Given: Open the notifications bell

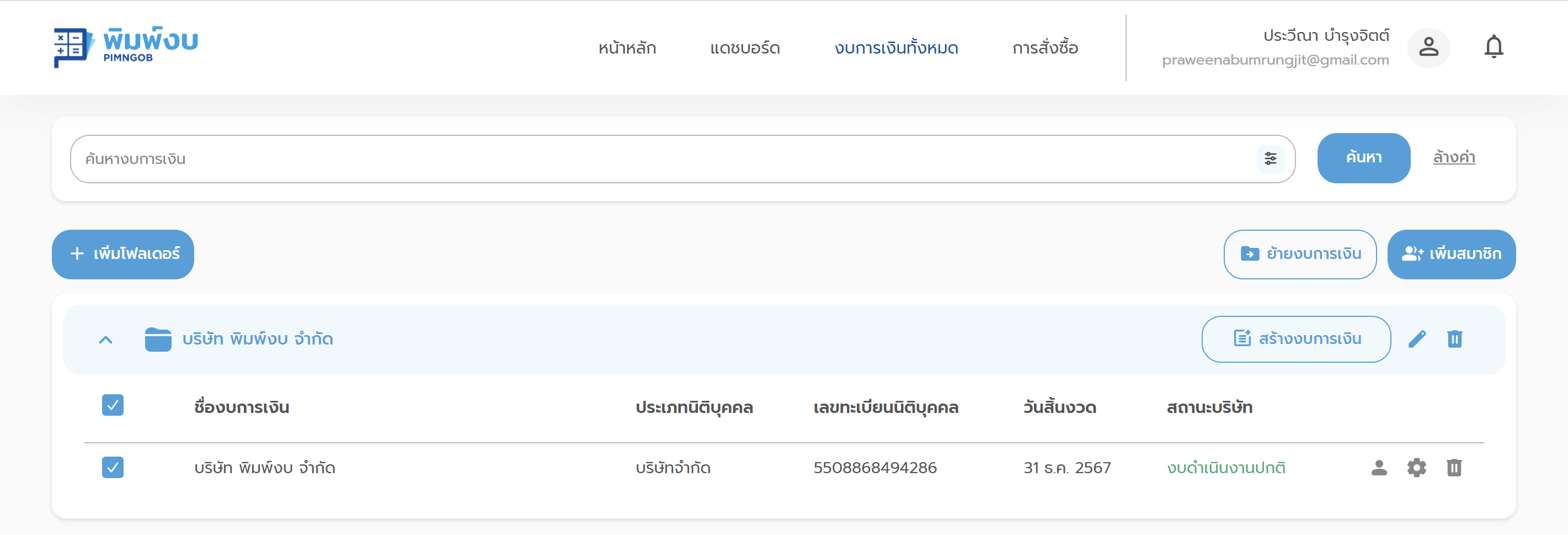Looking at the screenshot, I should point(1493,47).
